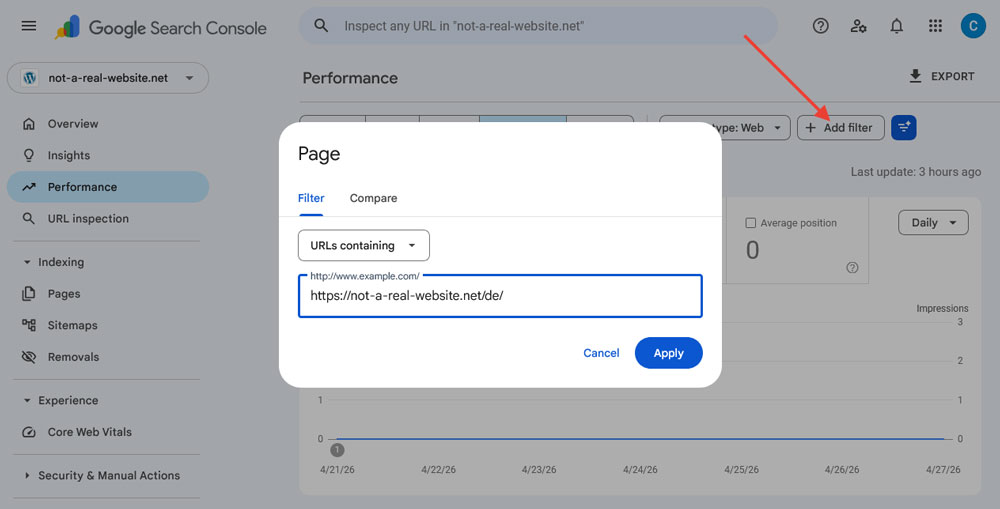Screen dimensions: 1000x509
Task: Click the Add filter button
Action: click(841, 128)
